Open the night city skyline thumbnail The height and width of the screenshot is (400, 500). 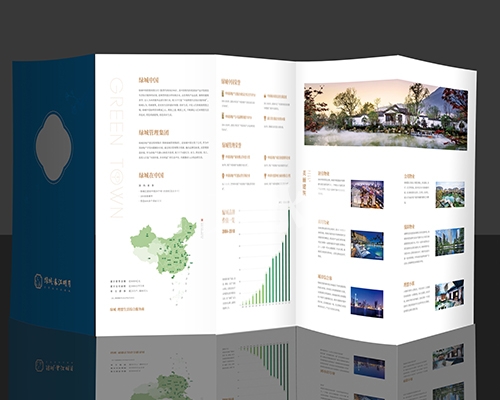point(367,302)
